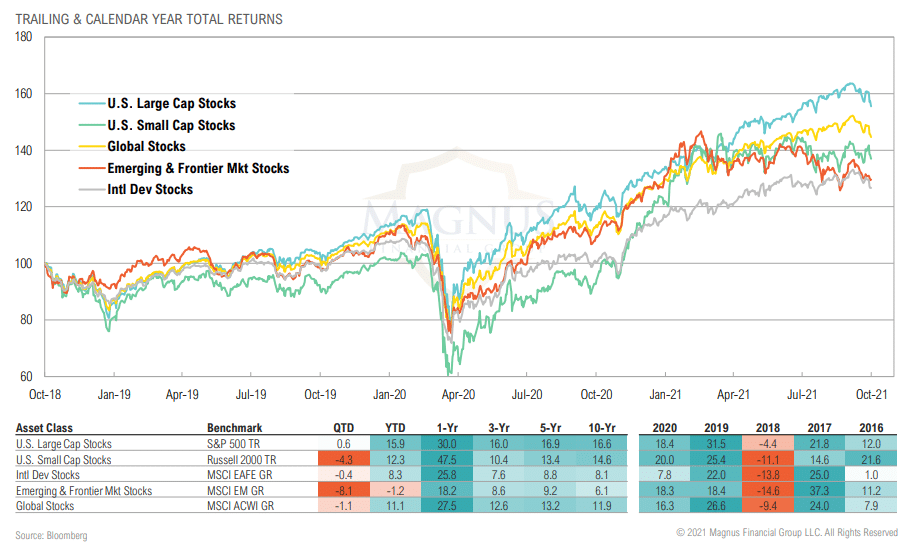This screenshot has height=544, width=919.
Task: Select the U.S. Small Cap Stocks legend label
Action: tap(171, 125)
